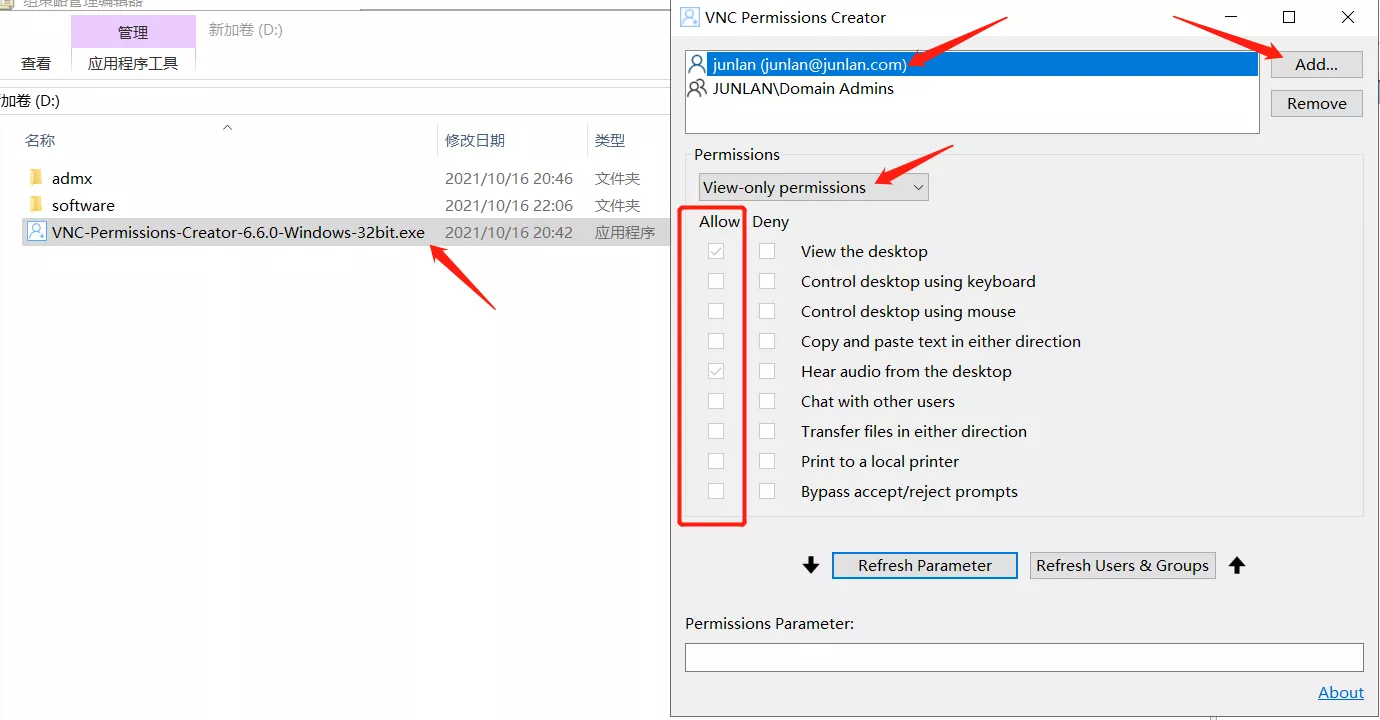Click the Domain Admins group icon
Screen dimensions: 1380x720
point(697,88)
